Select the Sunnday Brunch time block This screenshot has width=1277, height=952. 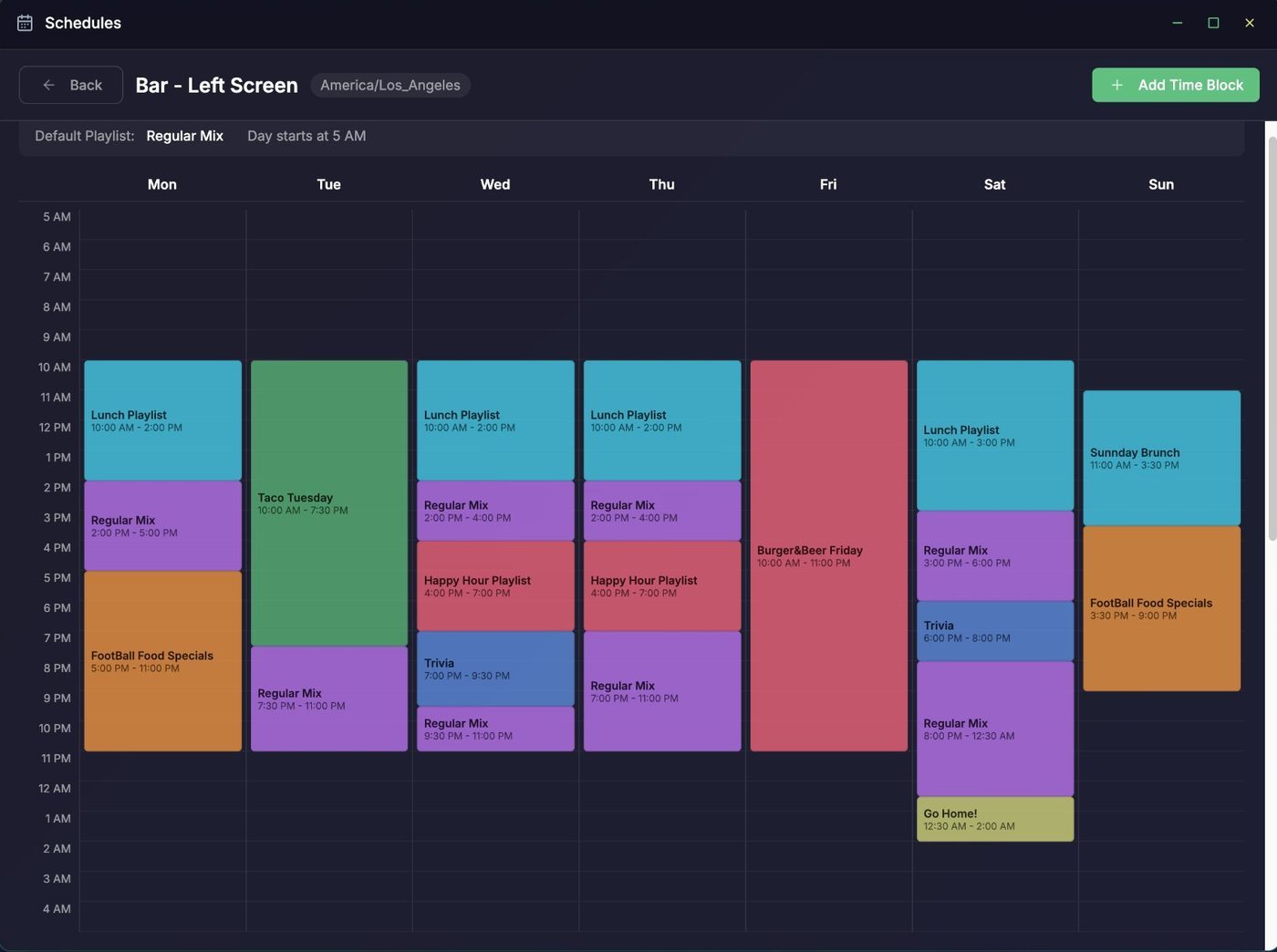coord(1162,458)
